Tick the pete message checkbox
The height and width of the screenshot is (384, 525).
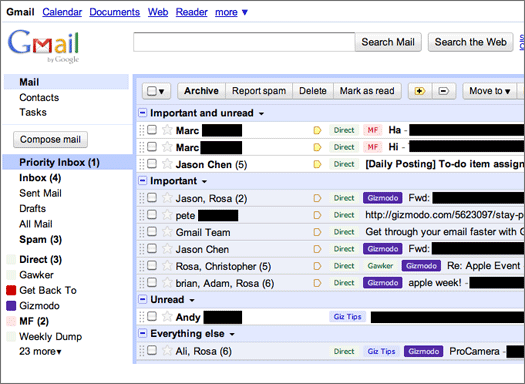tap(152, 214)
